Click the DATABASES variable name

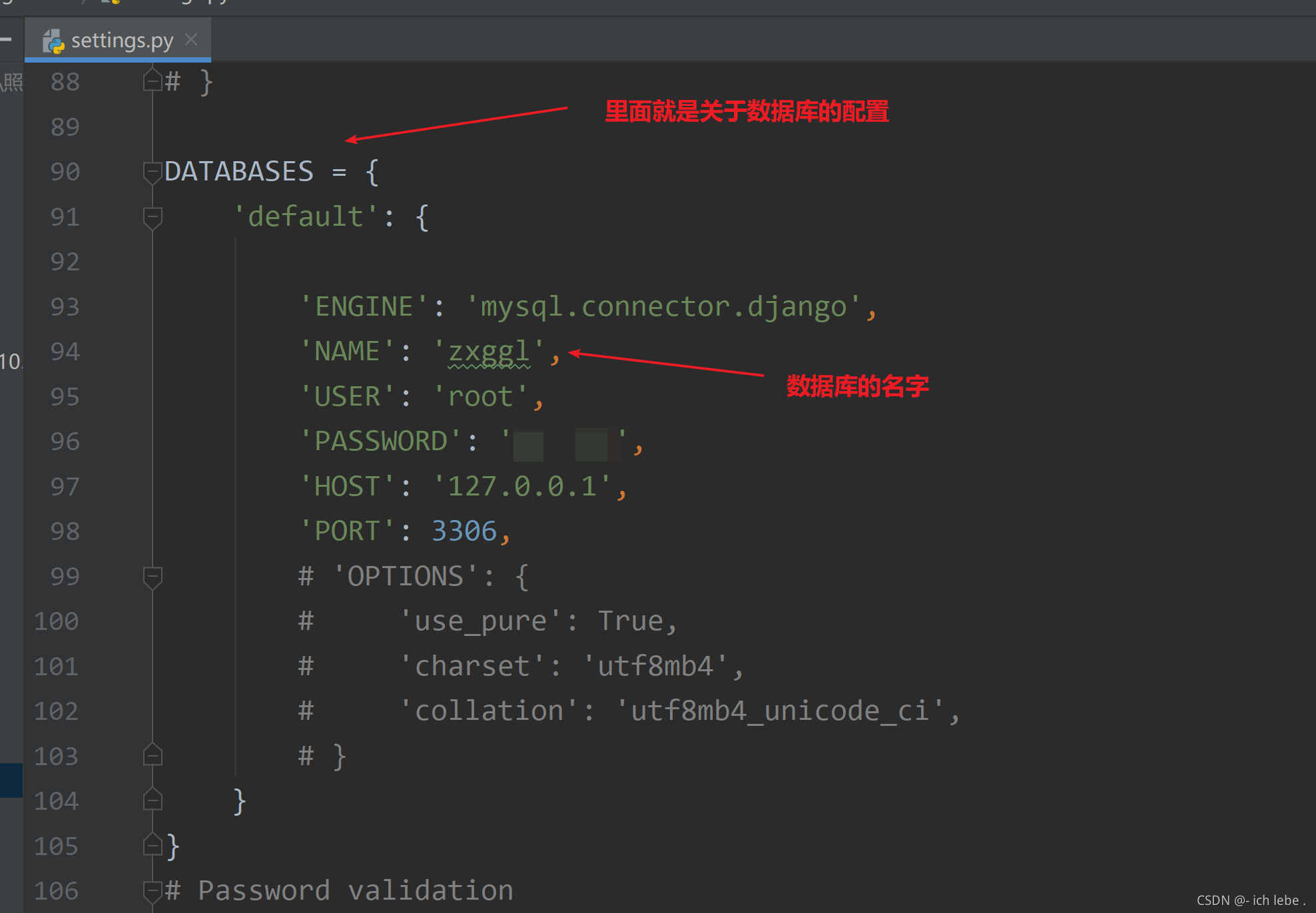tap(239, 172)
